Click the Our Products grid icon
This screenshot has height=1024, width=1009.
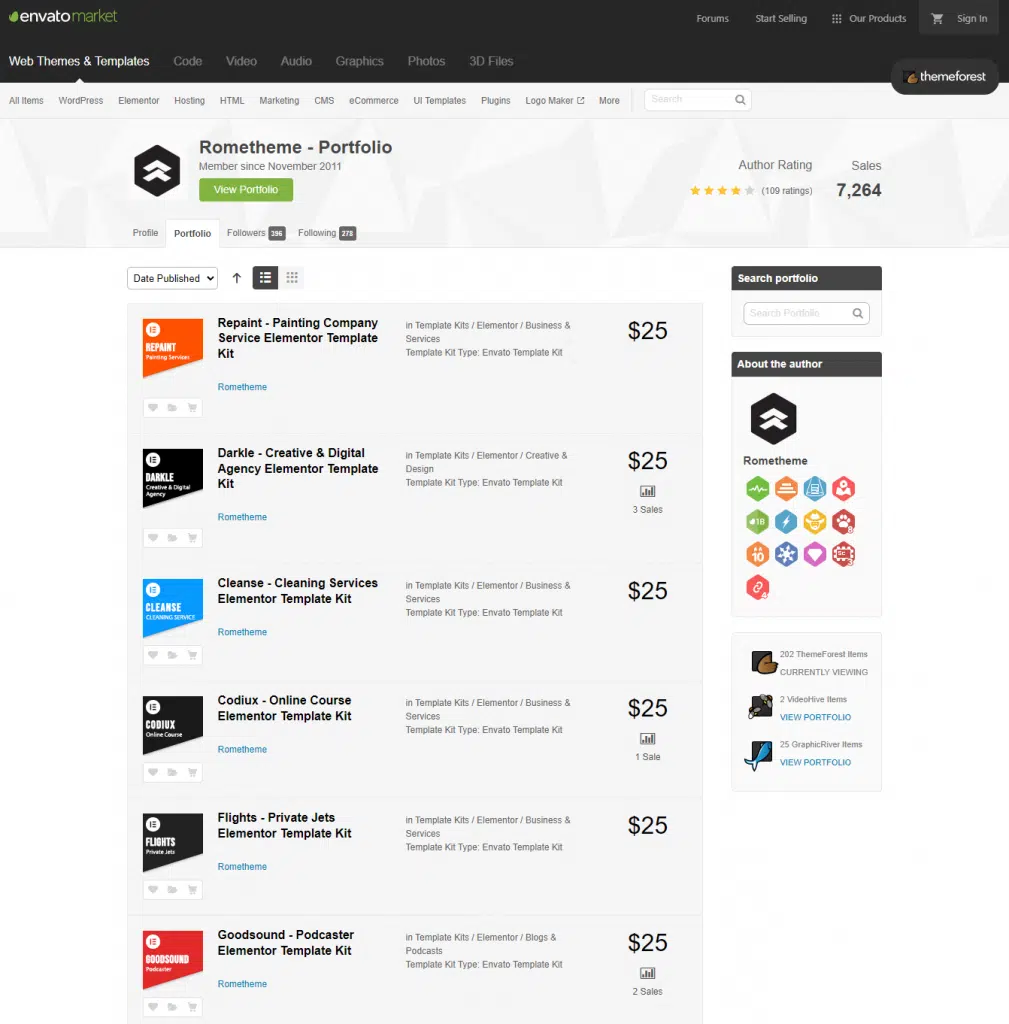coord(837,19)
